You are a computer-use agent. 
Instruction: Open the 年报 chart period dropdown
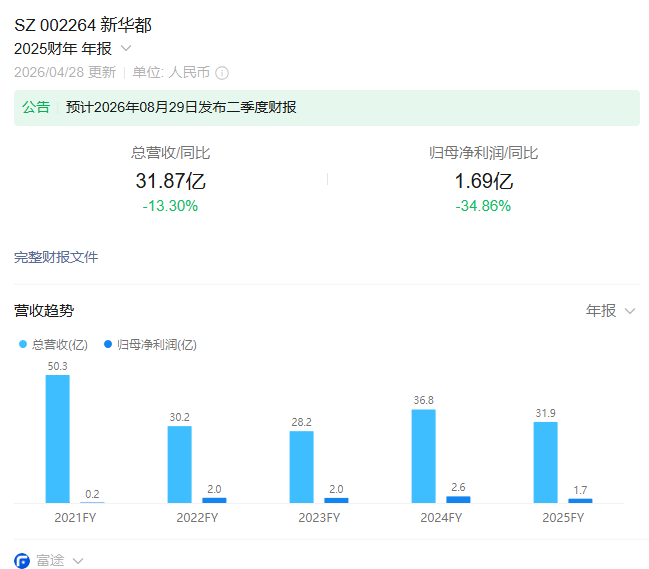tap(610, 310)
